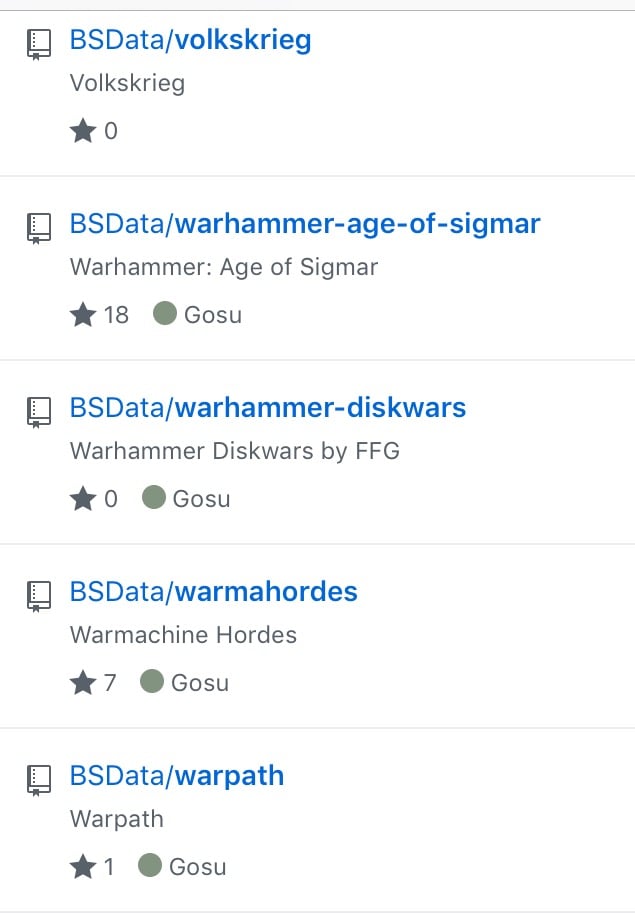Click the star icon under Volkskrieg

coord(83,131)
